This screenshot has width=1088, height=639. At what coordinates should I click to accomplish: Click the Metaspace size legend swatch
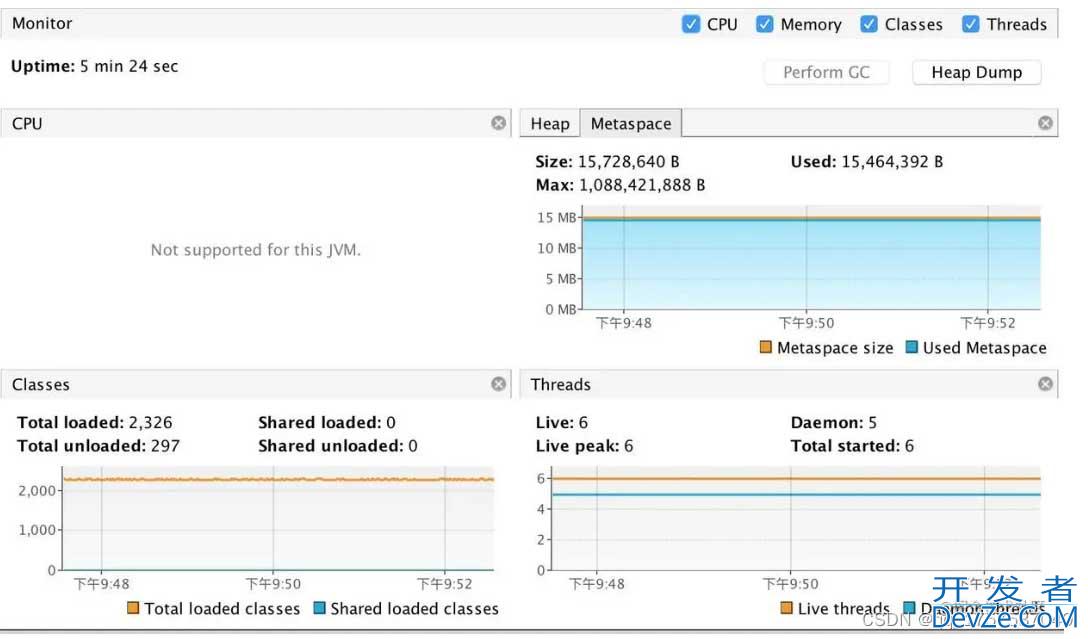[x=765, y=347]
